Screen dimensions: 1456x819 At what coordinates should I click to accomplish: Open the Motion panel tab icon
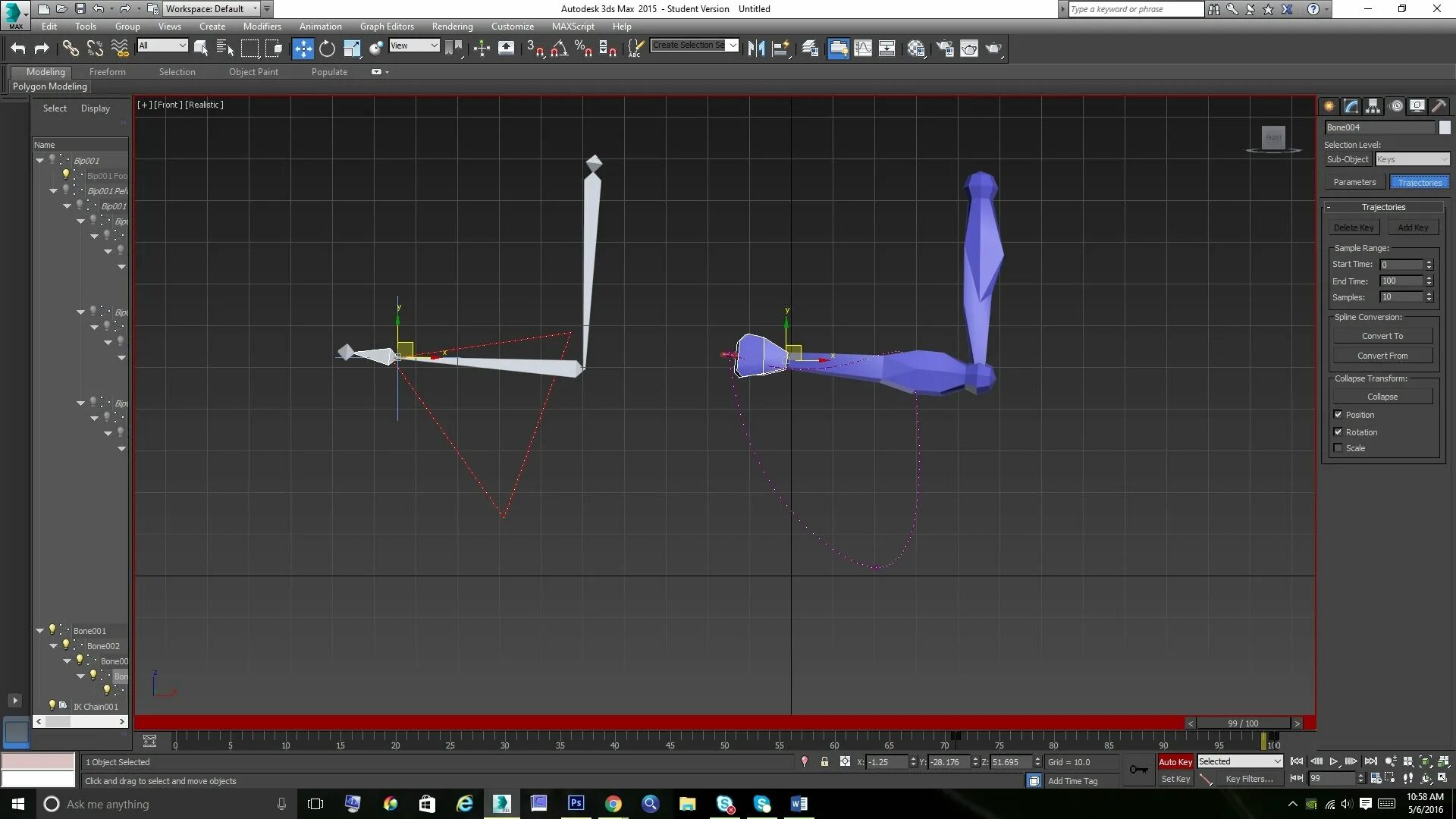coord(1396,106)
